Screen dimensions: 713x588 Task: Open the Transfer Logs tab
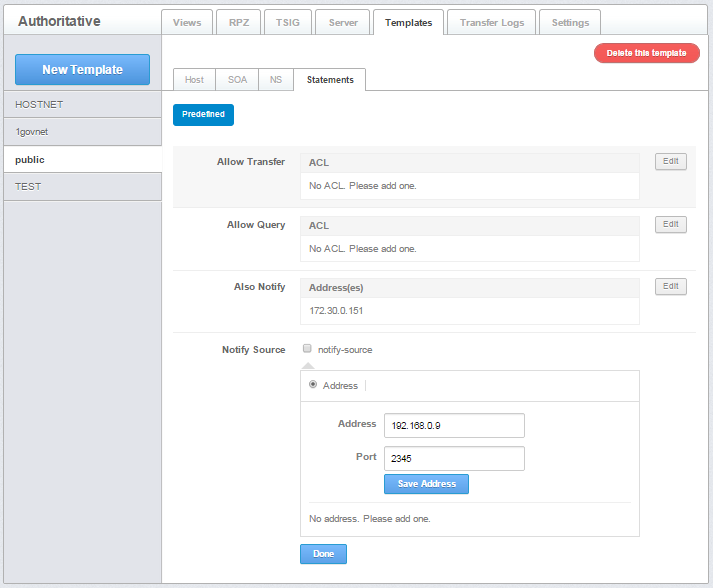[x=492, y=23]
